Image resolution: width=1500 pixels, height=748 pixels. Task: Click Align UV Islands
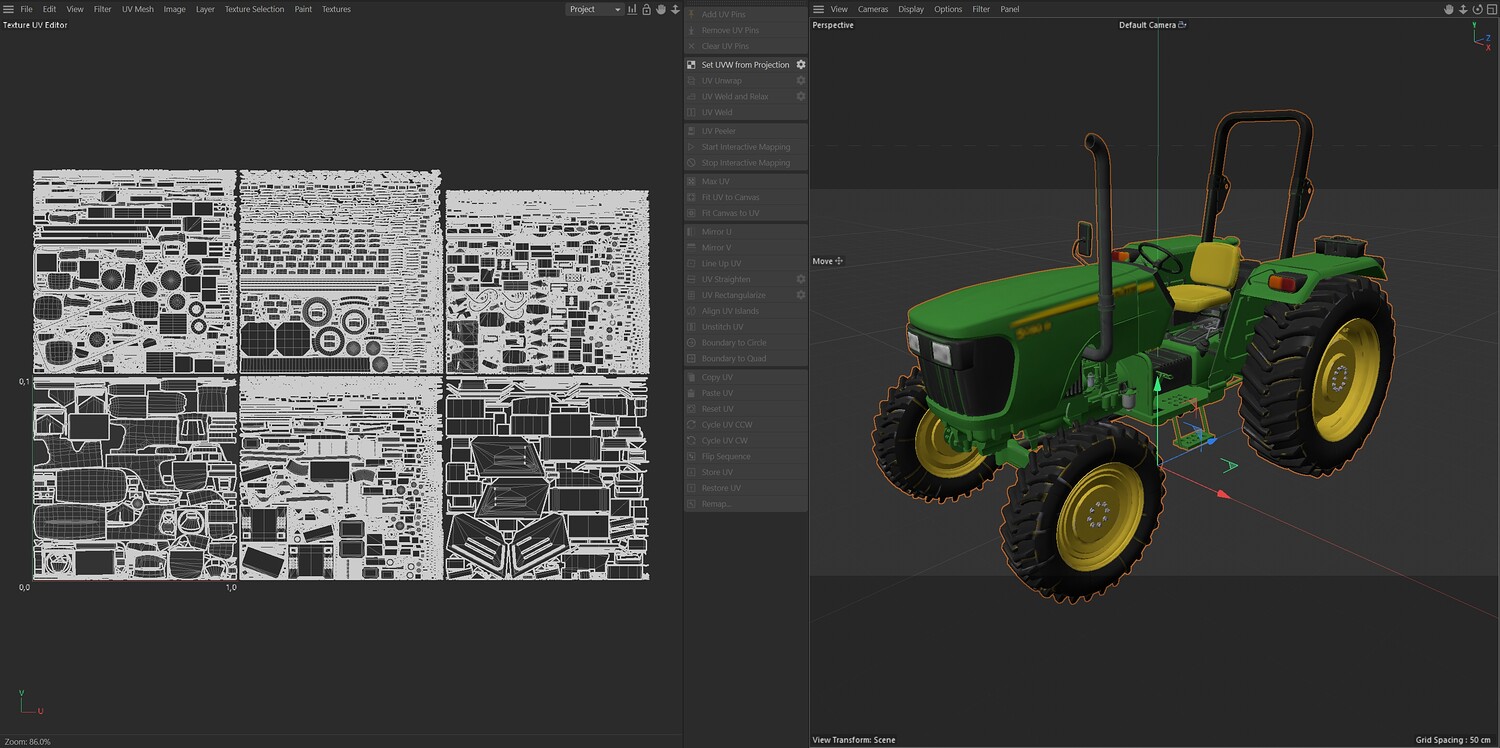(x=730, y=311)
